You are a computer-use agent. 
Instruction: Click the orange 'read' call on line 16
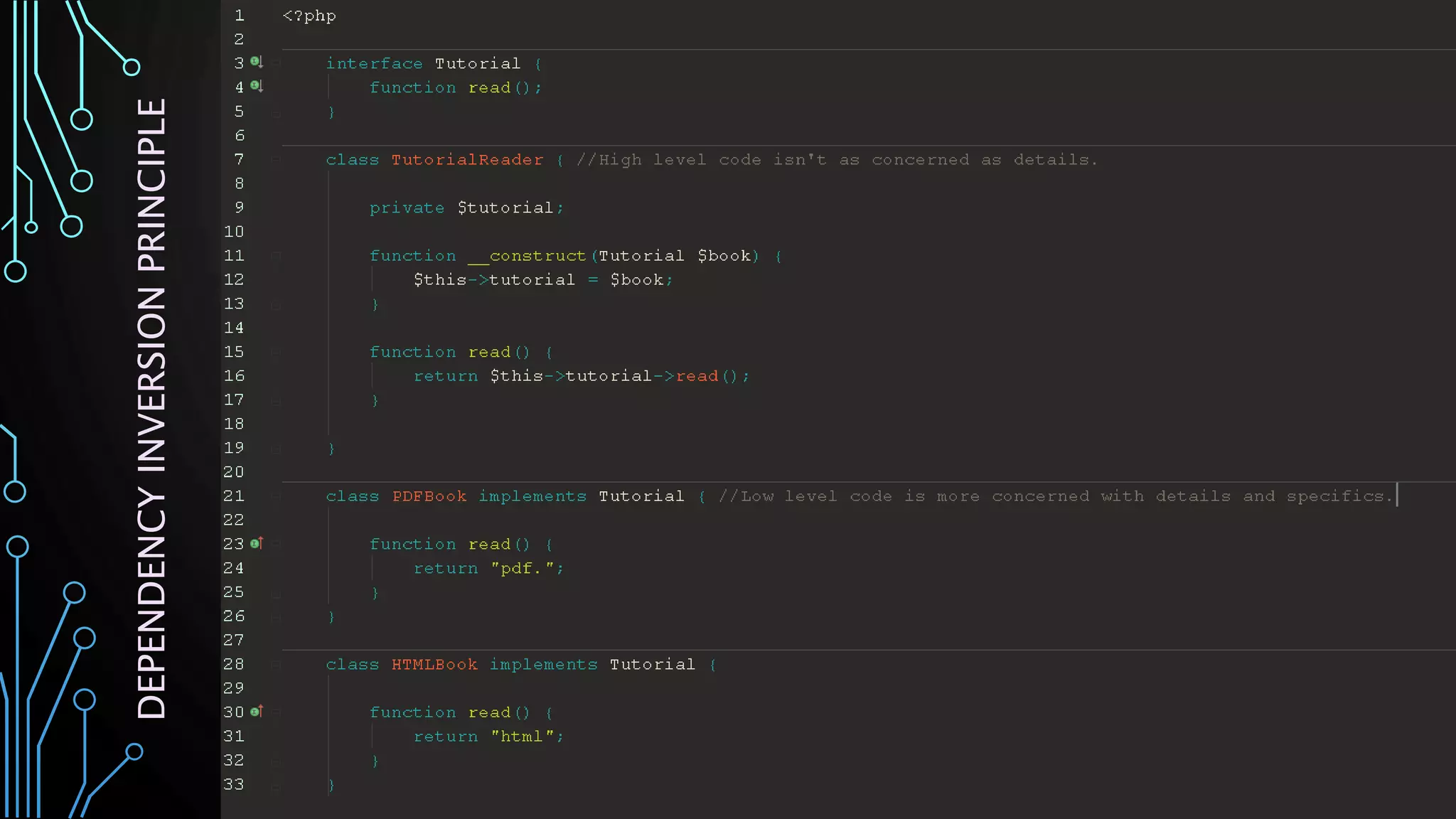coord(697,375)
